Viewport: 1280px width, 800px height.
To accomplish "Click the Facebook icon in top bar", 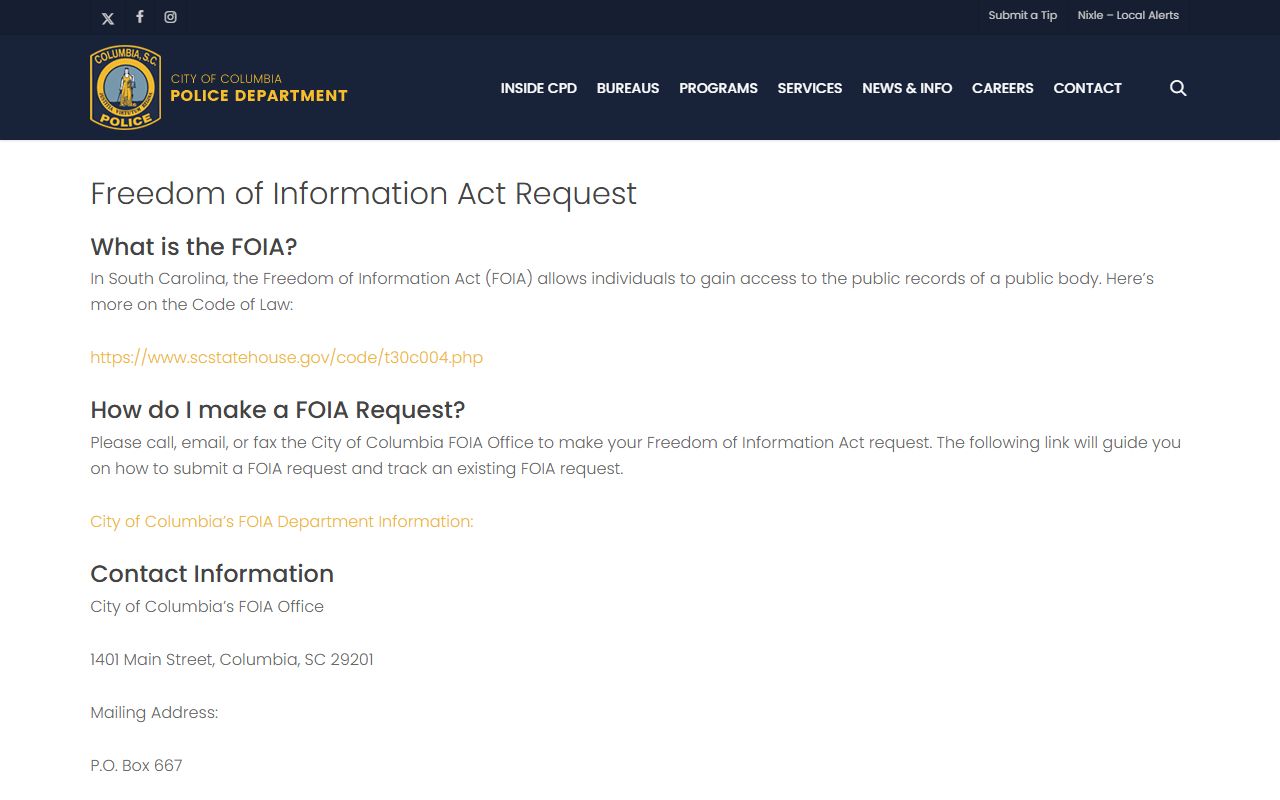I will coord(140,17).
